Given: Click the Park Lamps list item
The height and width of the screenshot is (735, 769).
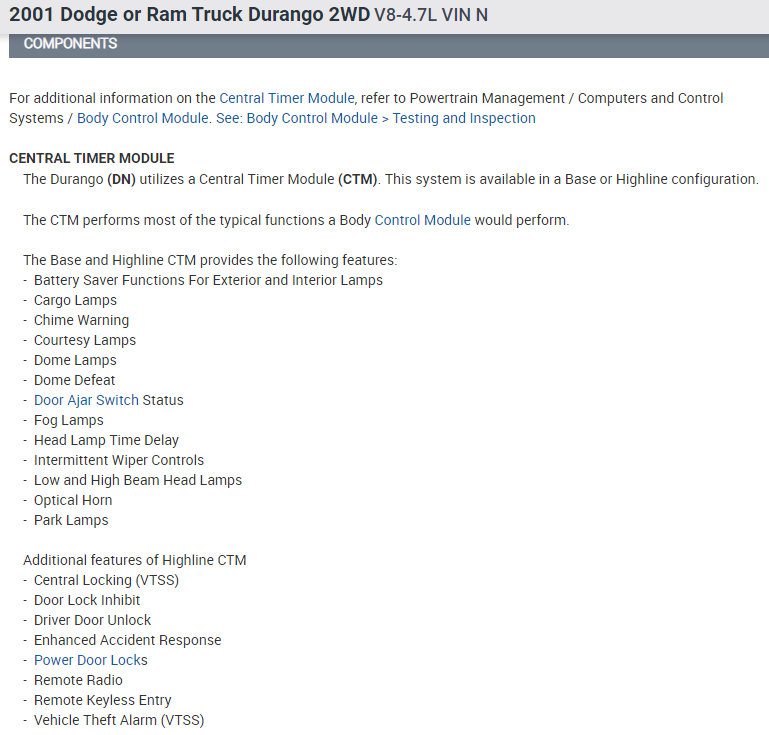Looking at the screenshot, I should [x=71, y=520].
